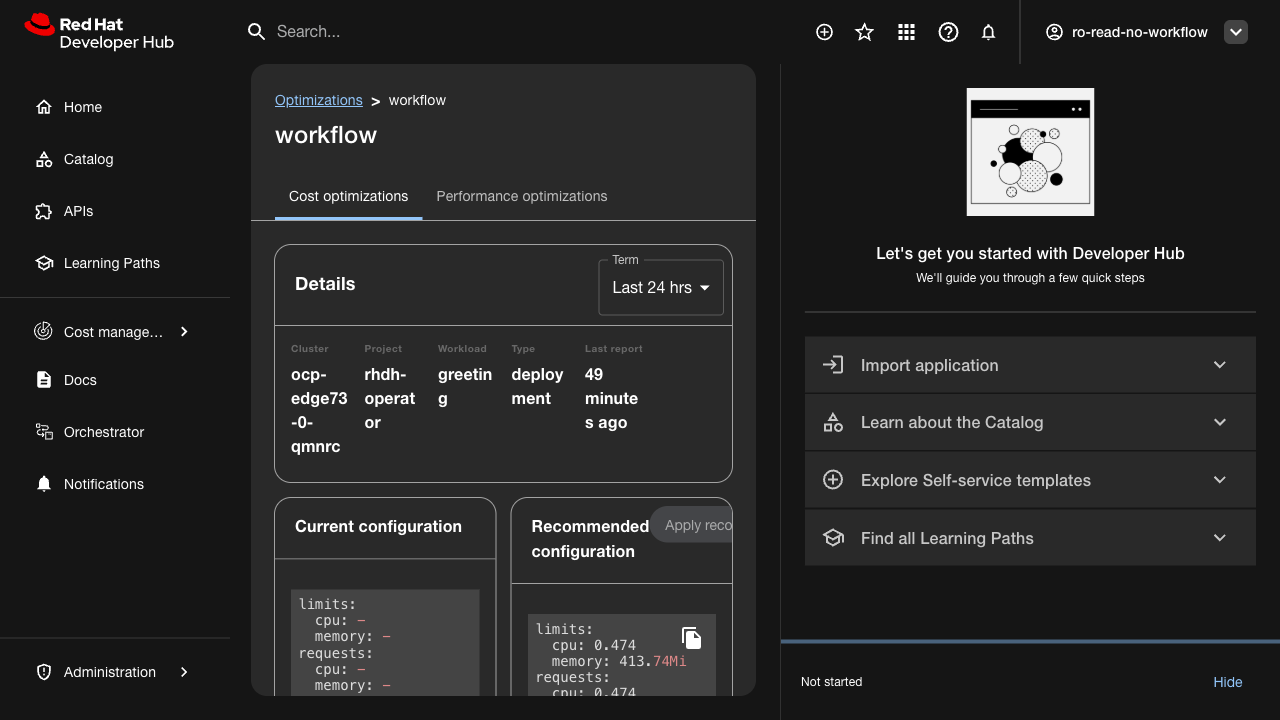Click the Docs document icon in sidebar
The image size is (1280, 720).
tap(44, 380)
